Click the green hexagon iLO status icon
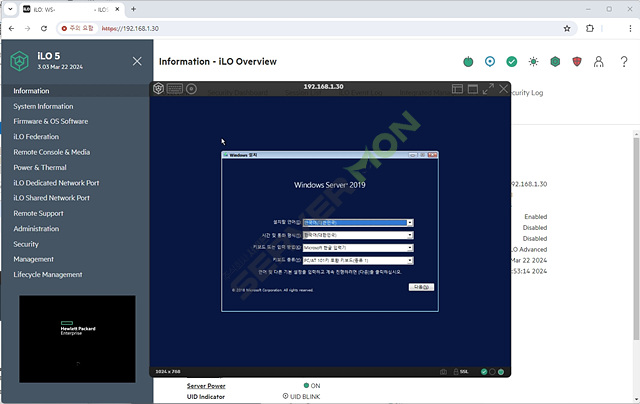Image resolution: width=640 pixels, height=404 pixels. 555,62
